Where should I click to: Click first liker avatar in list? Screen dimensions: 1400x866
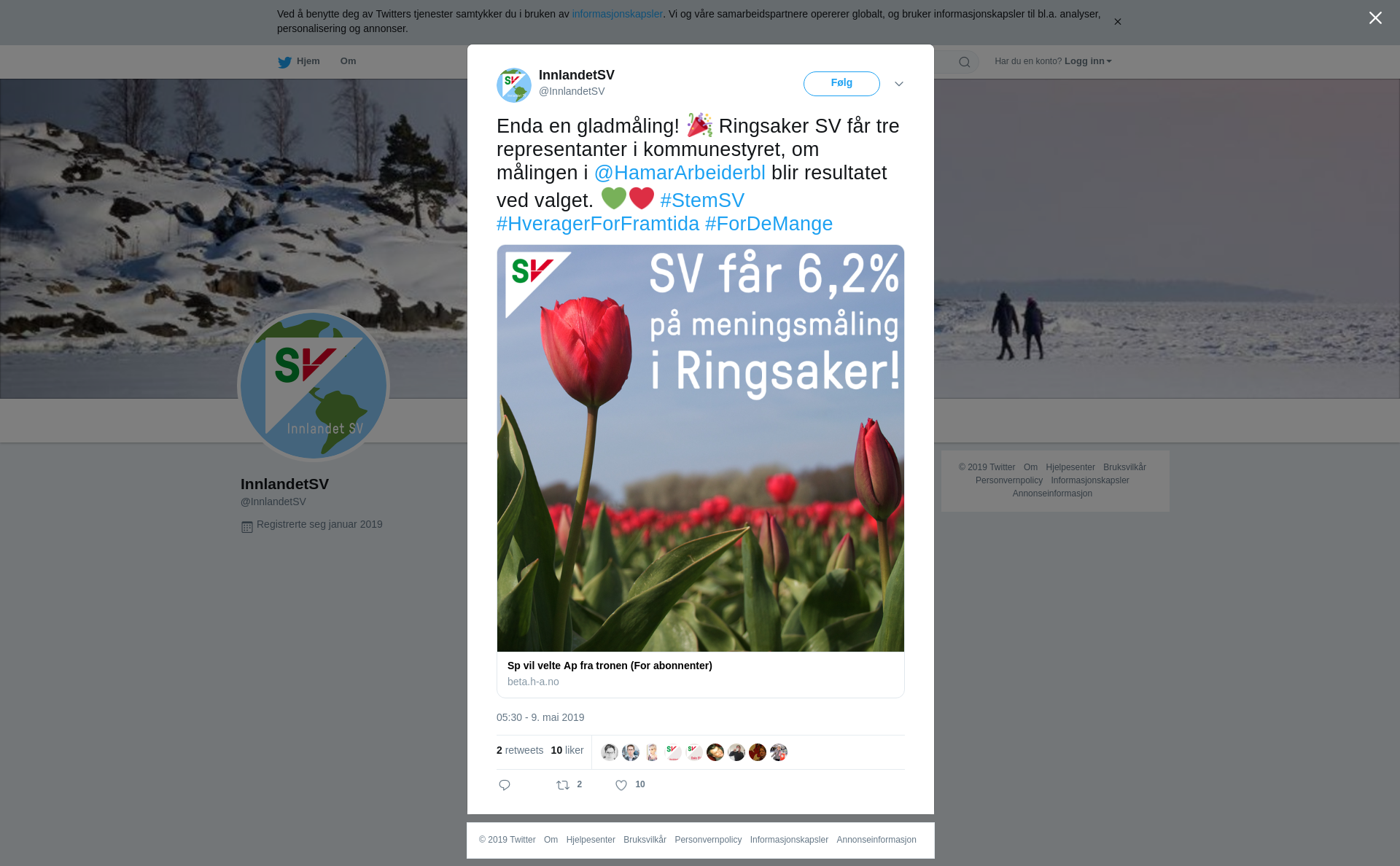pyautogui.click(x=610, y=752)
